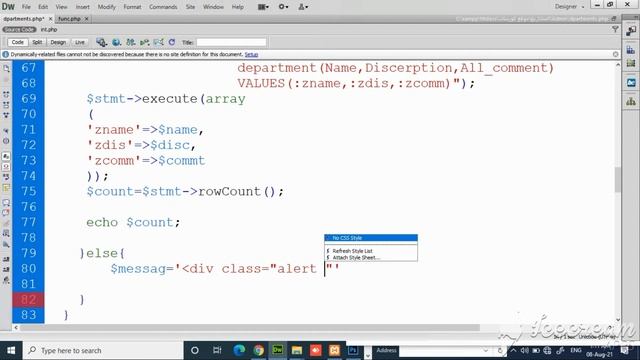The width and height of the screenshot is (640, 360).
Task: Close the dpartments.php tab
Action: pos(50,19)
